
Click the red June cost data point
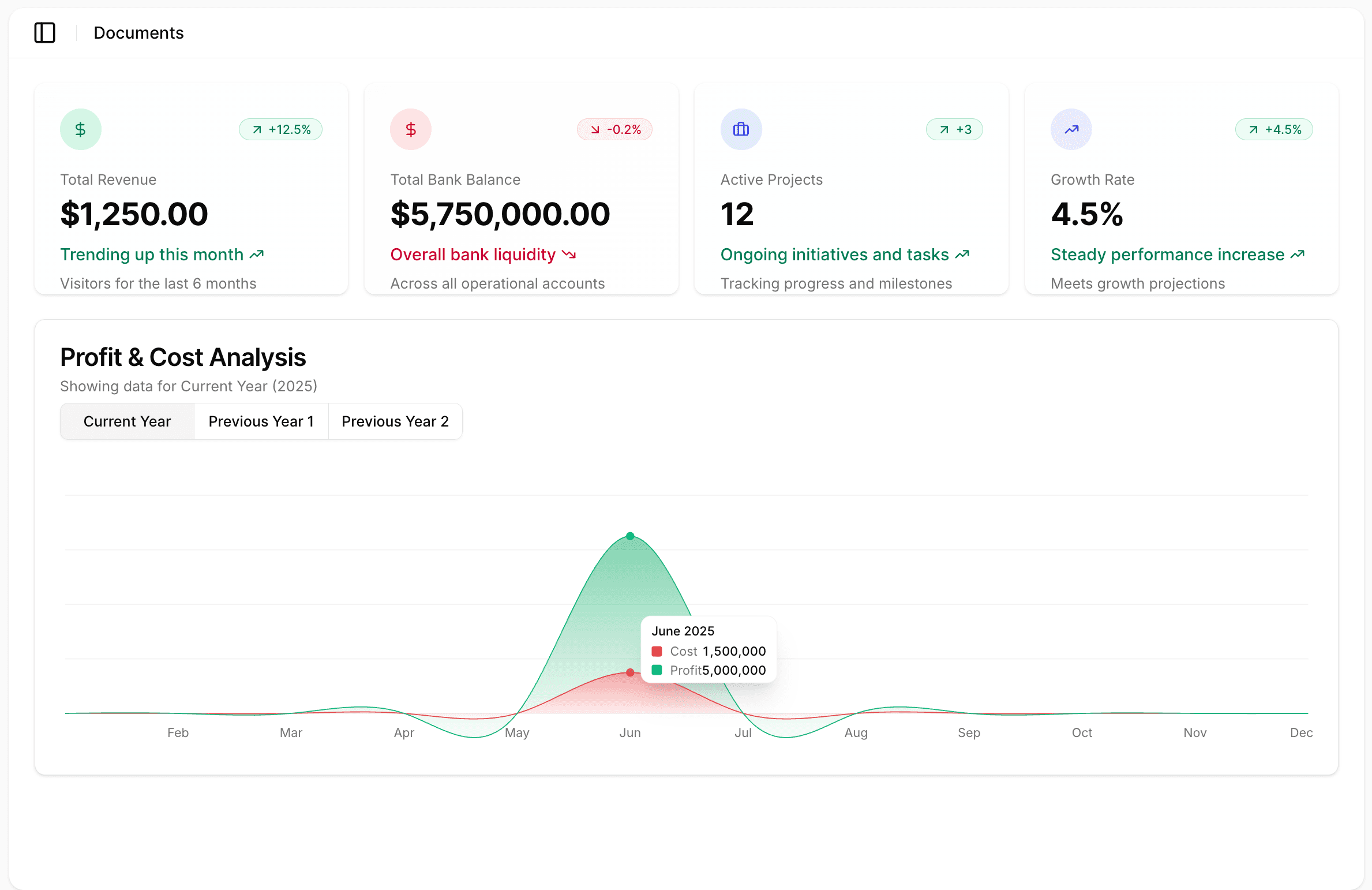point(629,672)
